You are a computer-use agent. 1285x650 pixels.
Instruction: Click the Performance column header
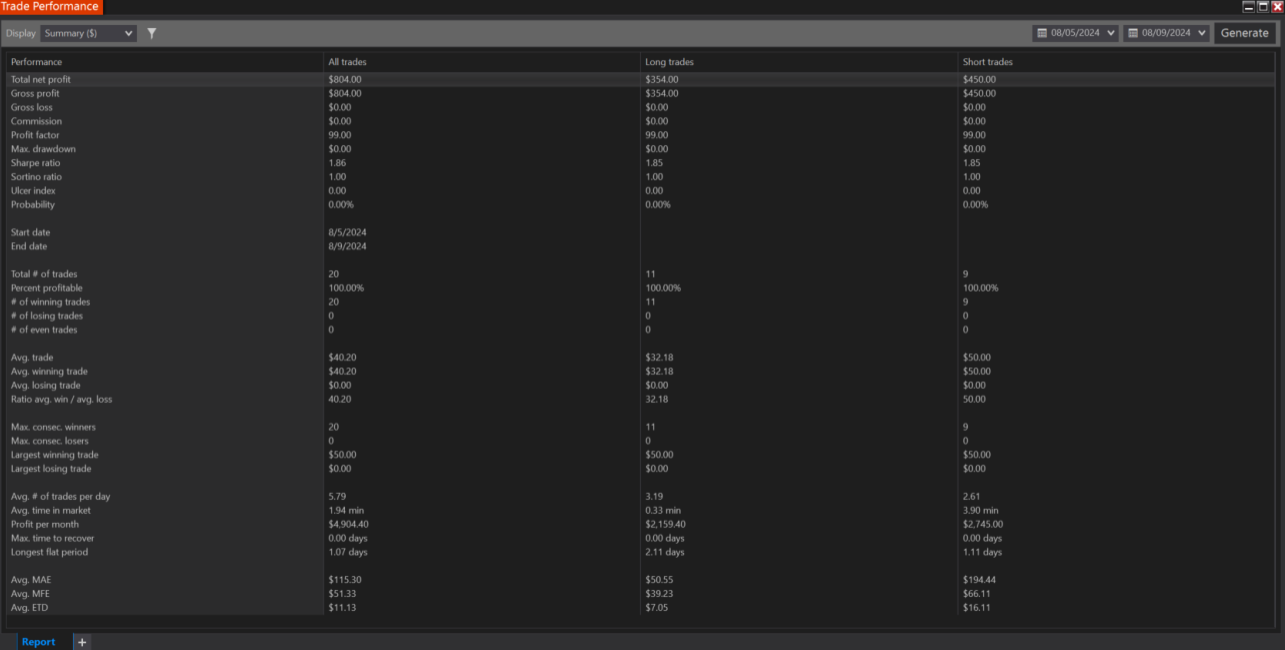36,62
